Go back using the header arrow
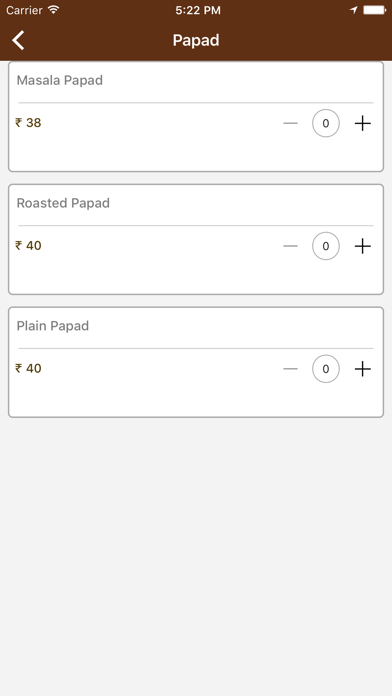The width and height of the screenshot is (392, 696). pos(18,40)
